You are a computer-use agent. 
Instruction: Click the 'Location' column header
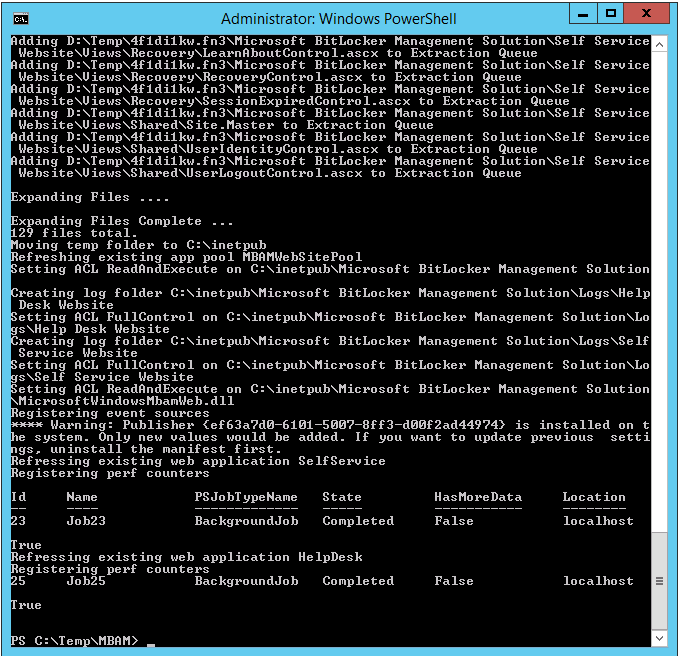(x=594, y=497)
